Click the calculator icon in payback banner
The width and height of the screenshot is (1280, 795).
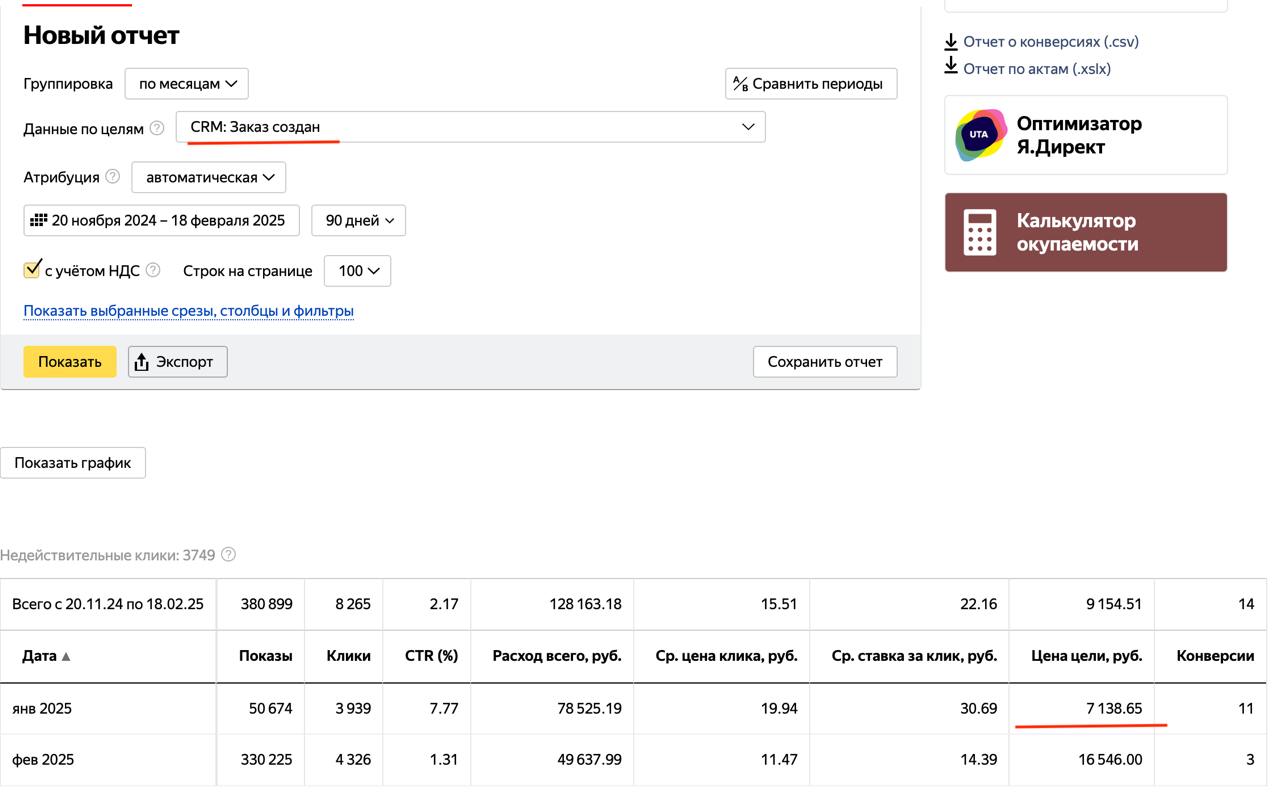(x=980, y=232)
